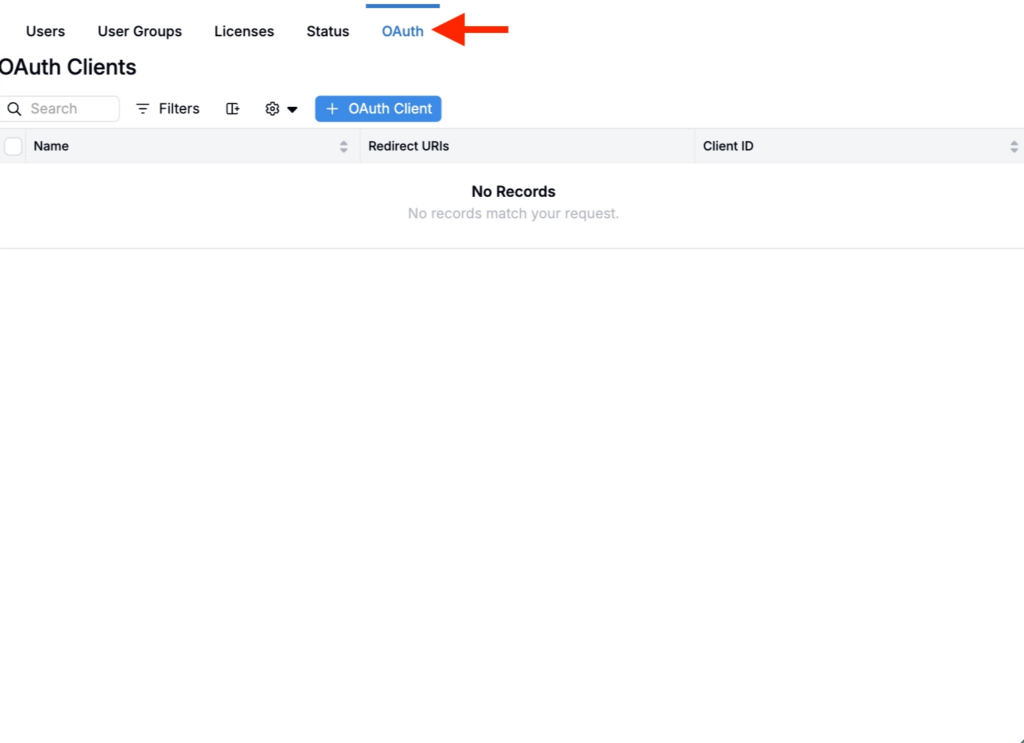Click the Filters funnel lines icon
The width and height of the screenshot is (1024, 743).
click(142, 108)
